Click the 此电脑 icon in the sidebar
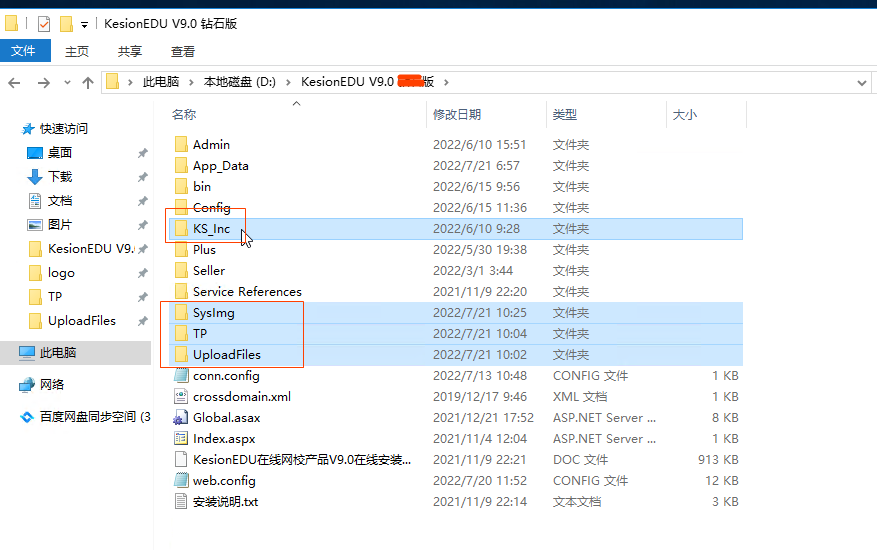This screenshot has height=550, width=877. coord(27,353)
